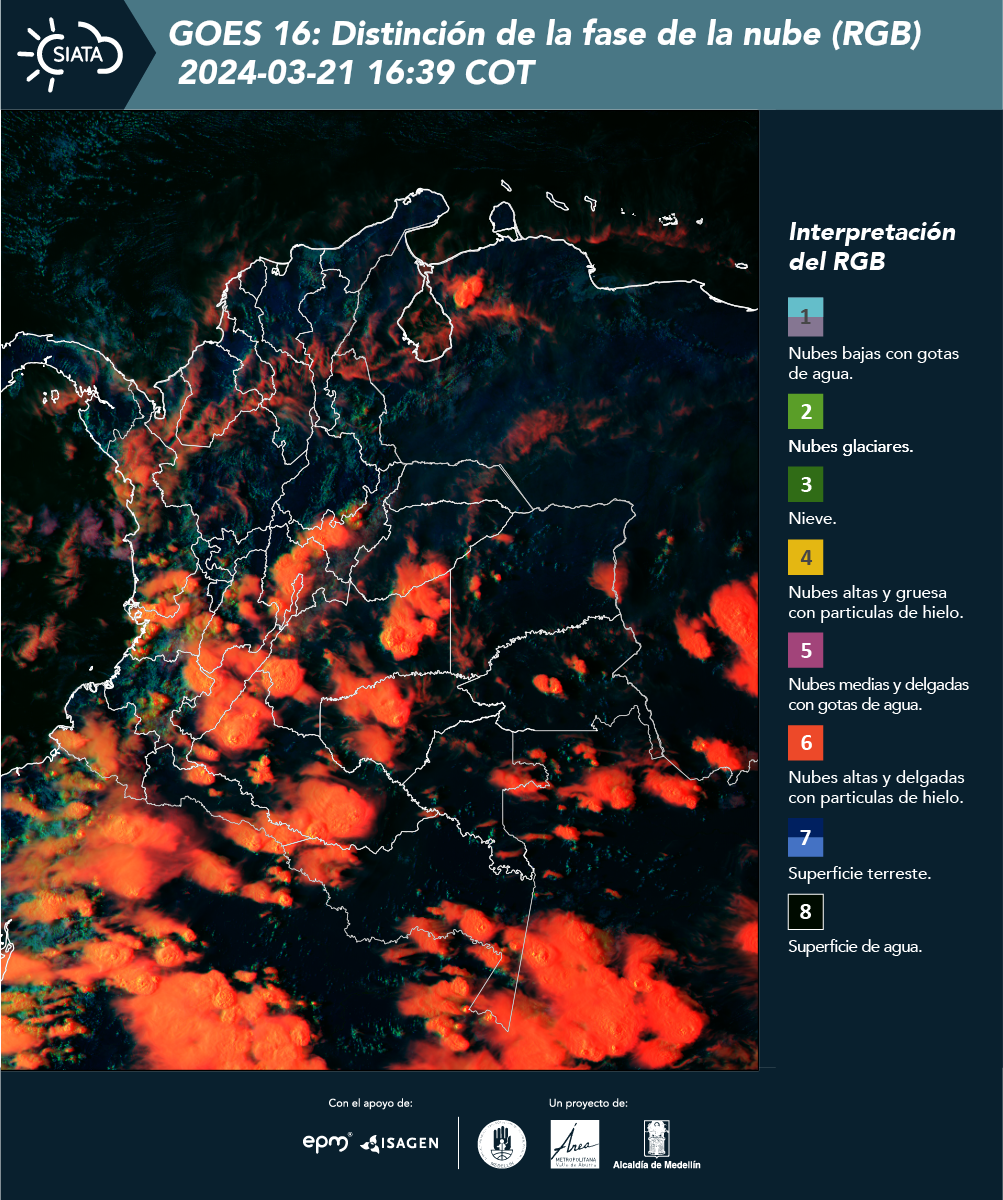Click the timestamp '2024-03-21 16:39 COT'
This screenshot has height=1200, width=1003.
click(357, 73)
